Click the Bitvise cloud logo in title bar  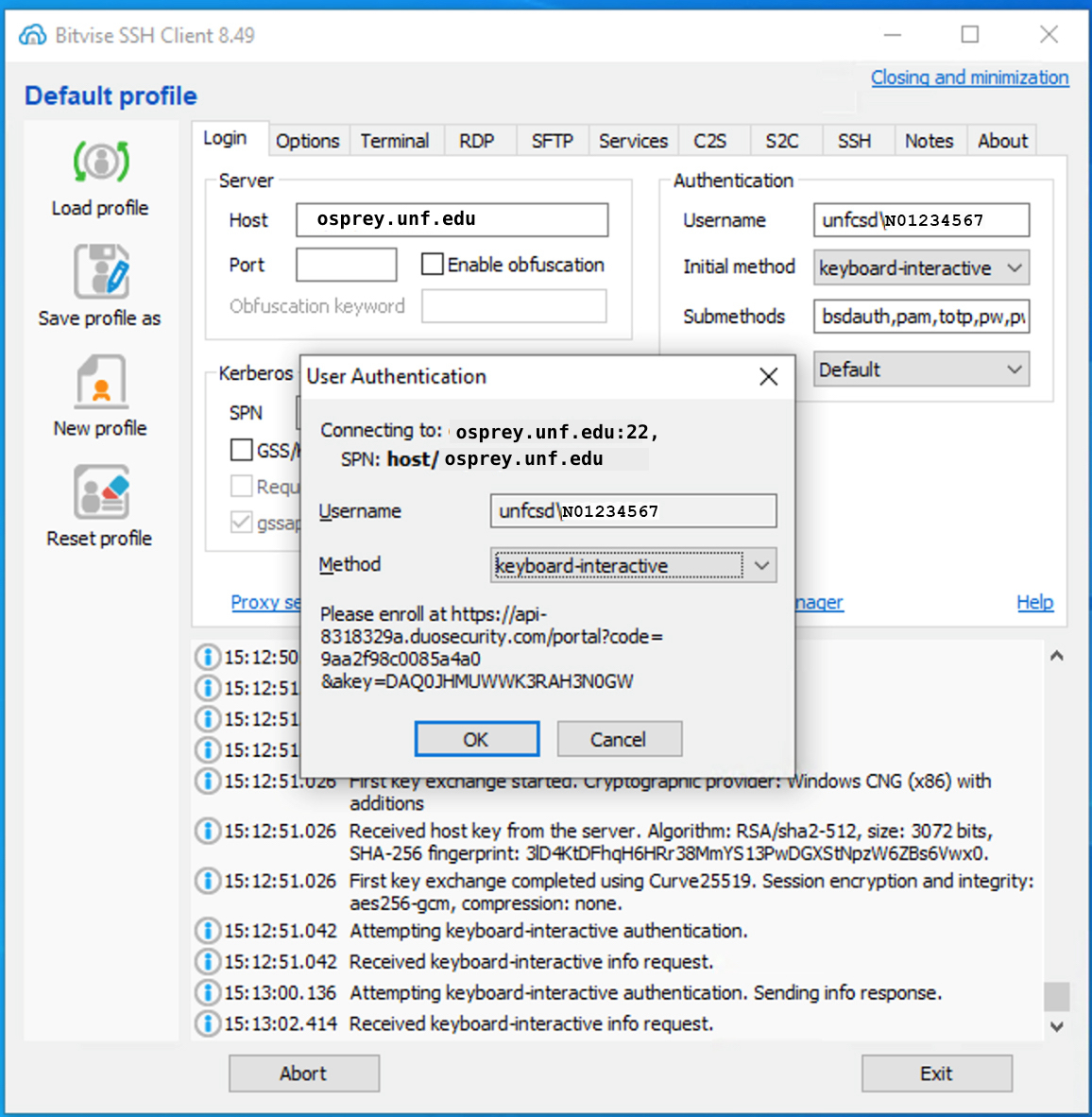(x=33, y=35)
